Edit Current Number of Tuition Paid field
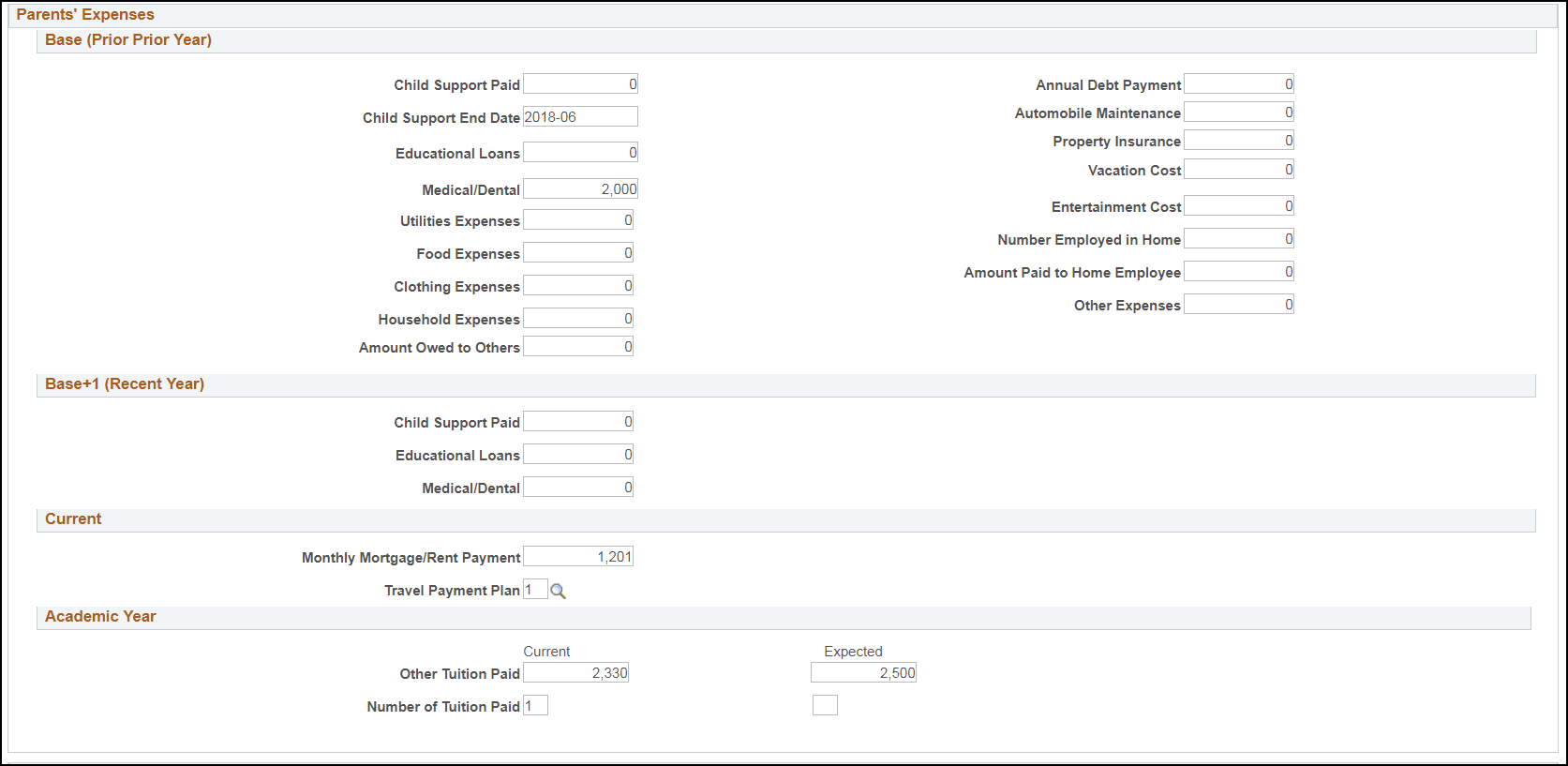The width and height of the screenshot is (1568, 766). click(x=535, y=706)
